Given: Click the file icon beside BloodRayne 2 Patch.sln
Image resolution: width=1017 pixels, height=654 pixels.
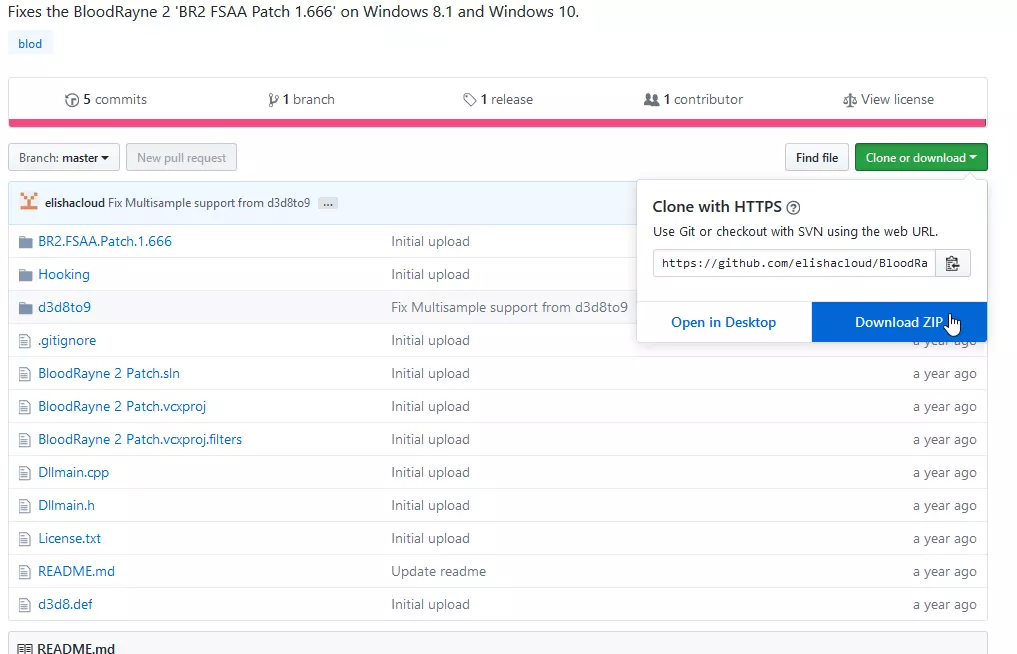Looking at the screenshot, I should 25,374.
